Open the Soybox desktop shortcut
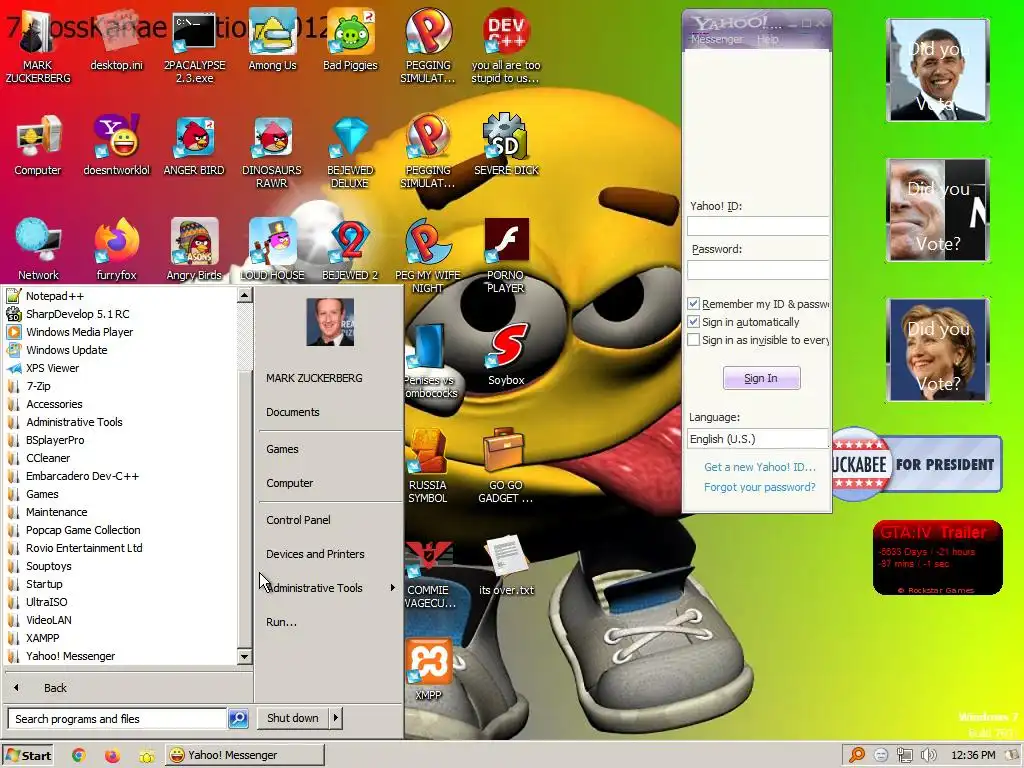The height and width of the screenshot is (768, 1024). pyautogui.click(x=506, y=355)
